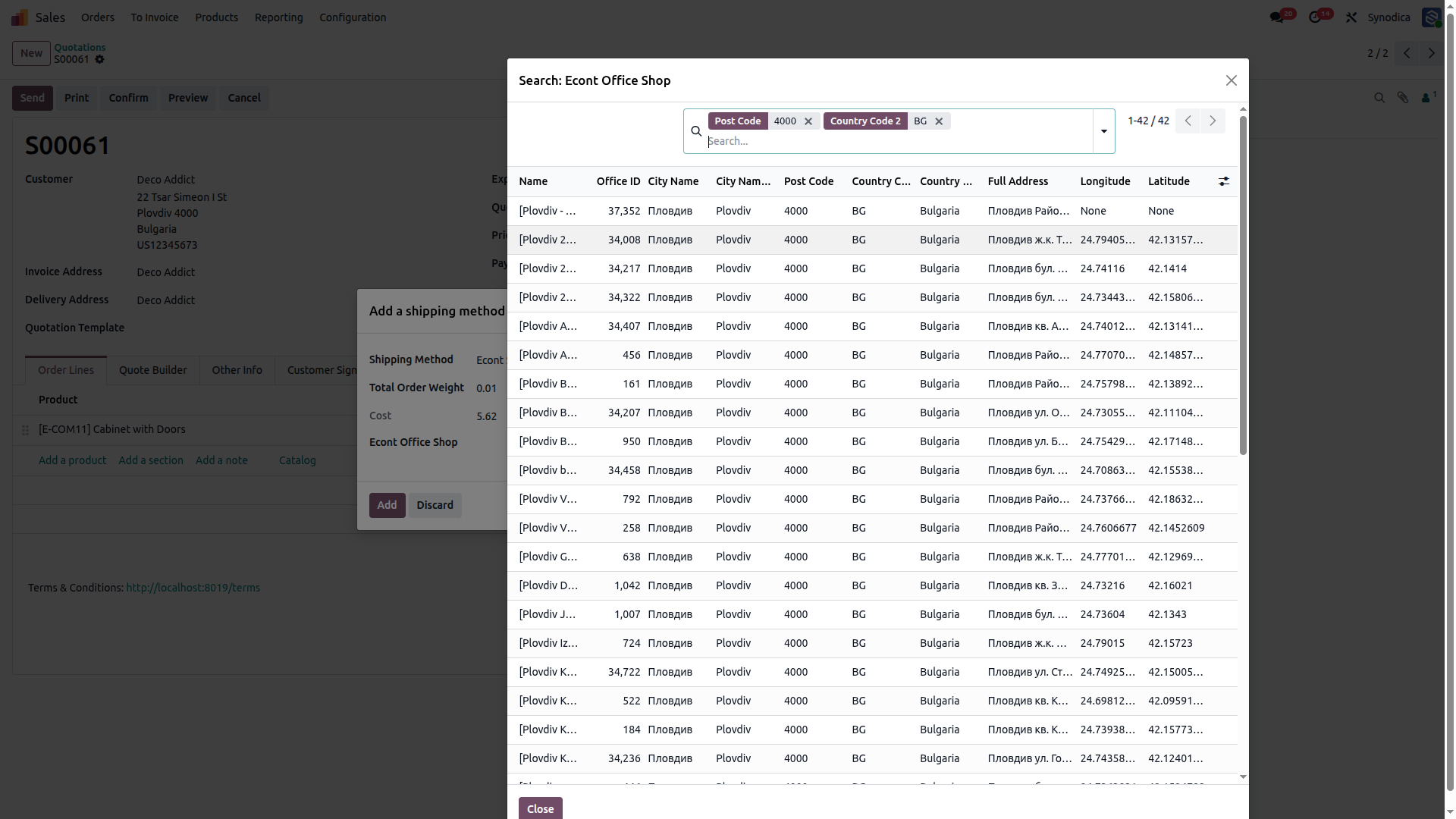Select the office row with ID 1,042
Image resolution: width=1456 pixels, height=819 pixels.
872,585
